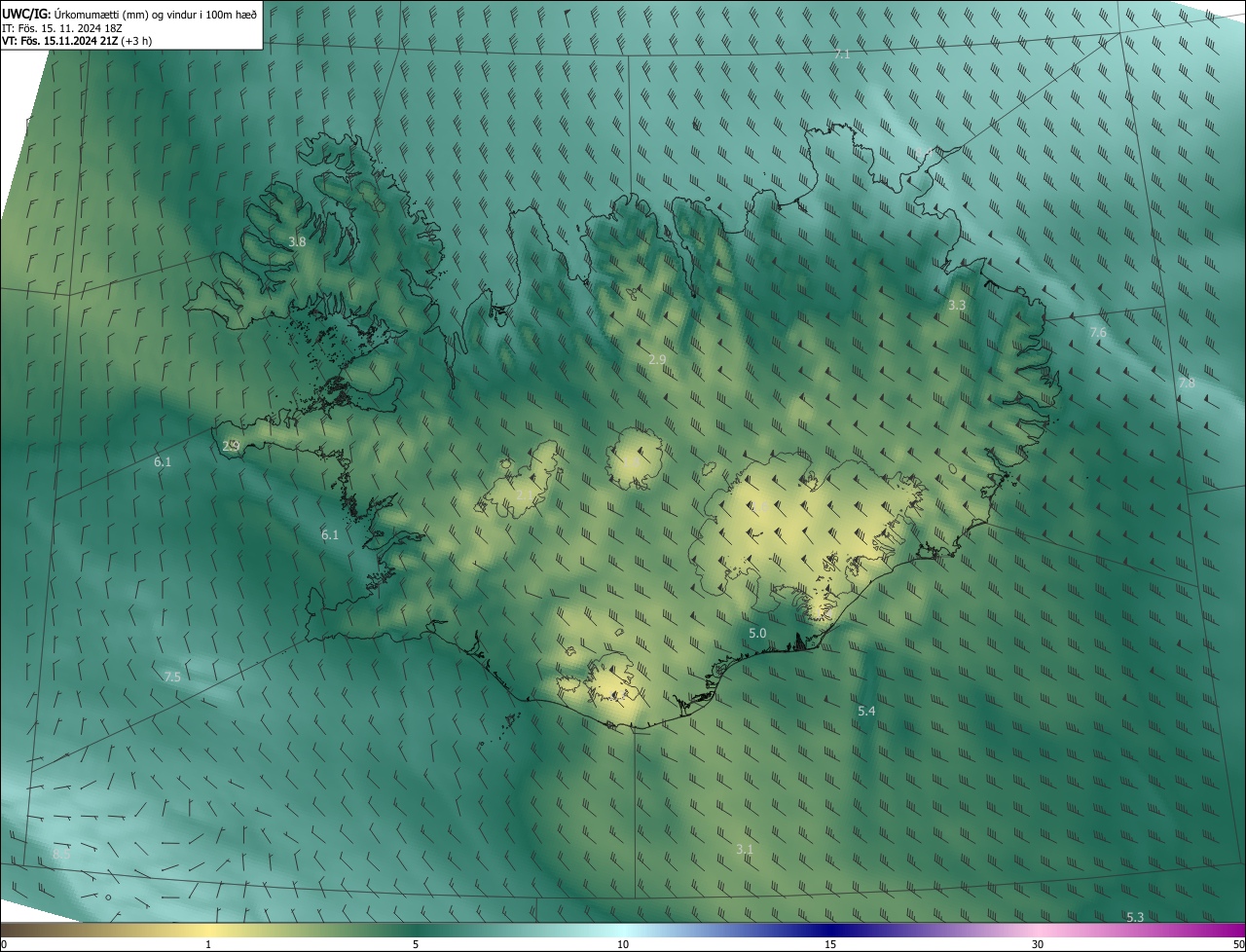The height and width of the screenshot is (952, 1246).
Task: Click the 5.3 value label above the colorbar
Action: (x=1135, y=917)
